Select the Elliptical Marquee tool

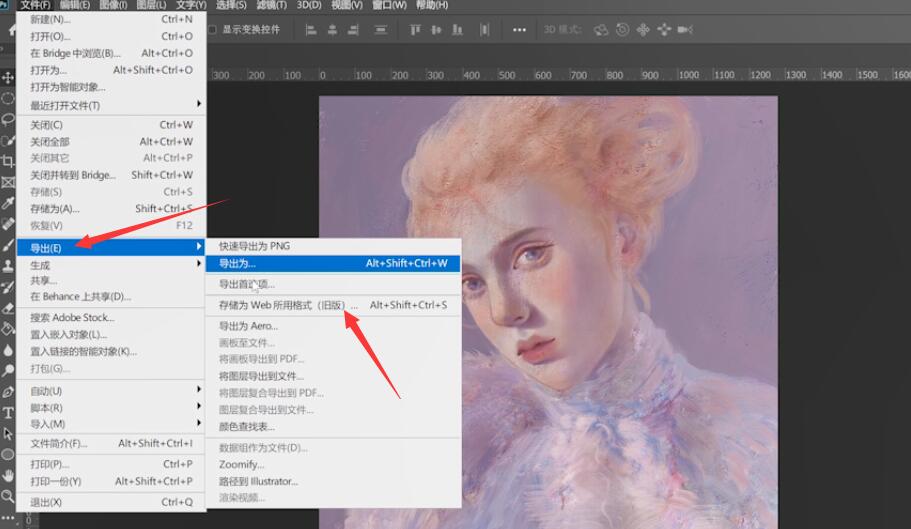(8, 98)
